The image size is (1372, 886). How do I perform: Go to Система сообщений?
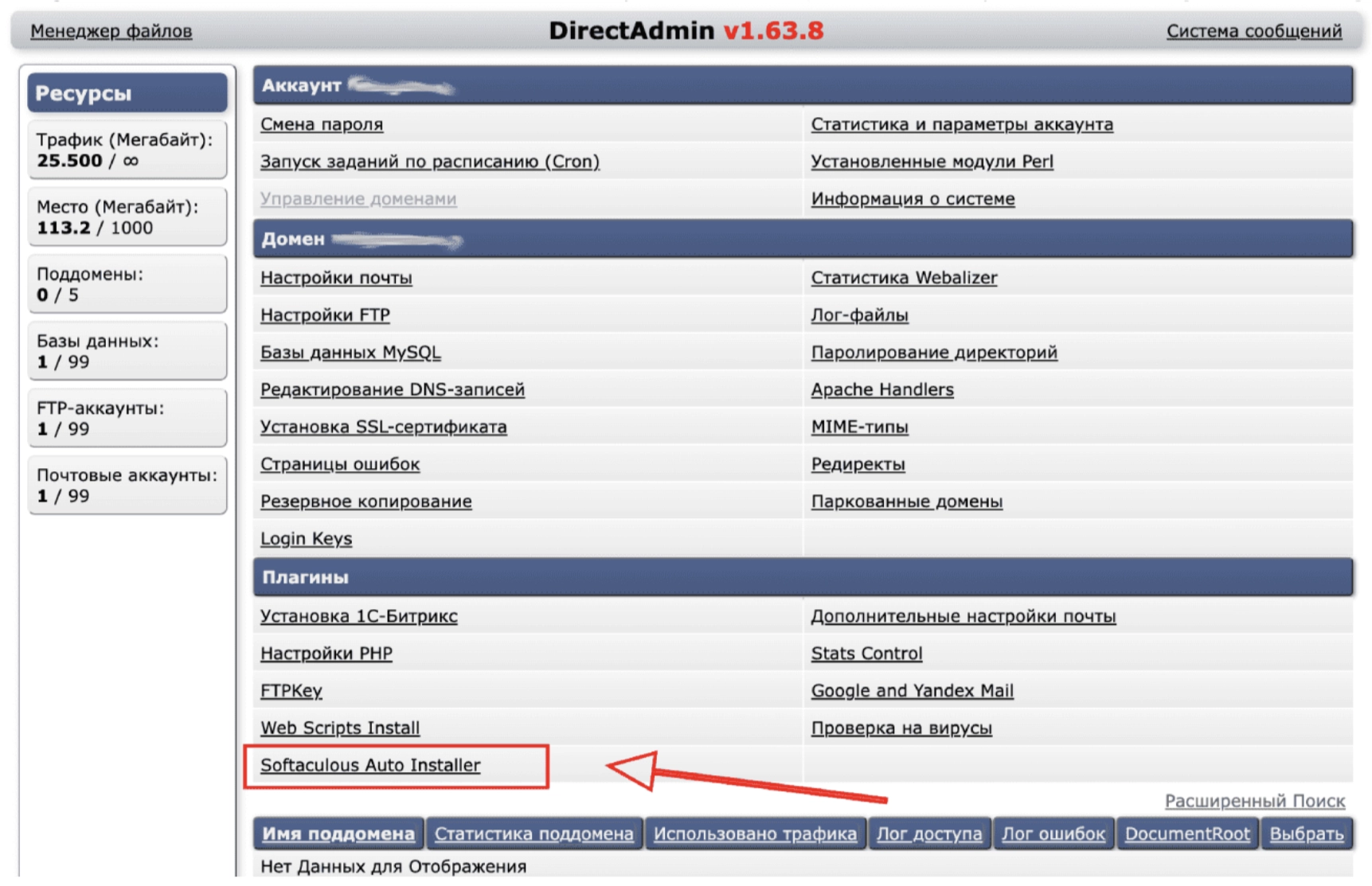[x=1253, y=31]
